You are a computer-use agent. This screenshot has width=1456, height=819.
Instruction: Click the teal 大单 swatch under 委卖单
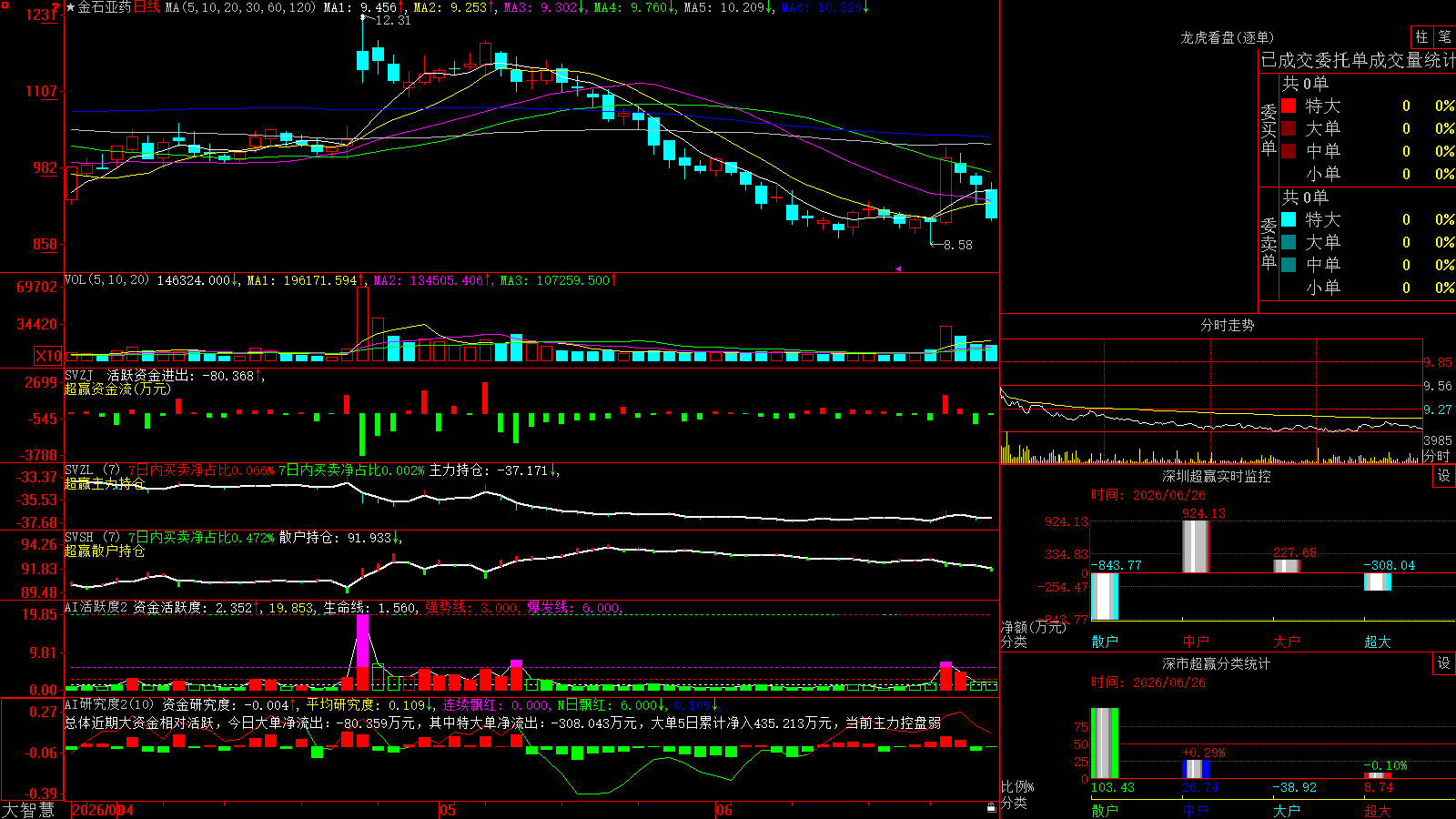pos(1289,242)
